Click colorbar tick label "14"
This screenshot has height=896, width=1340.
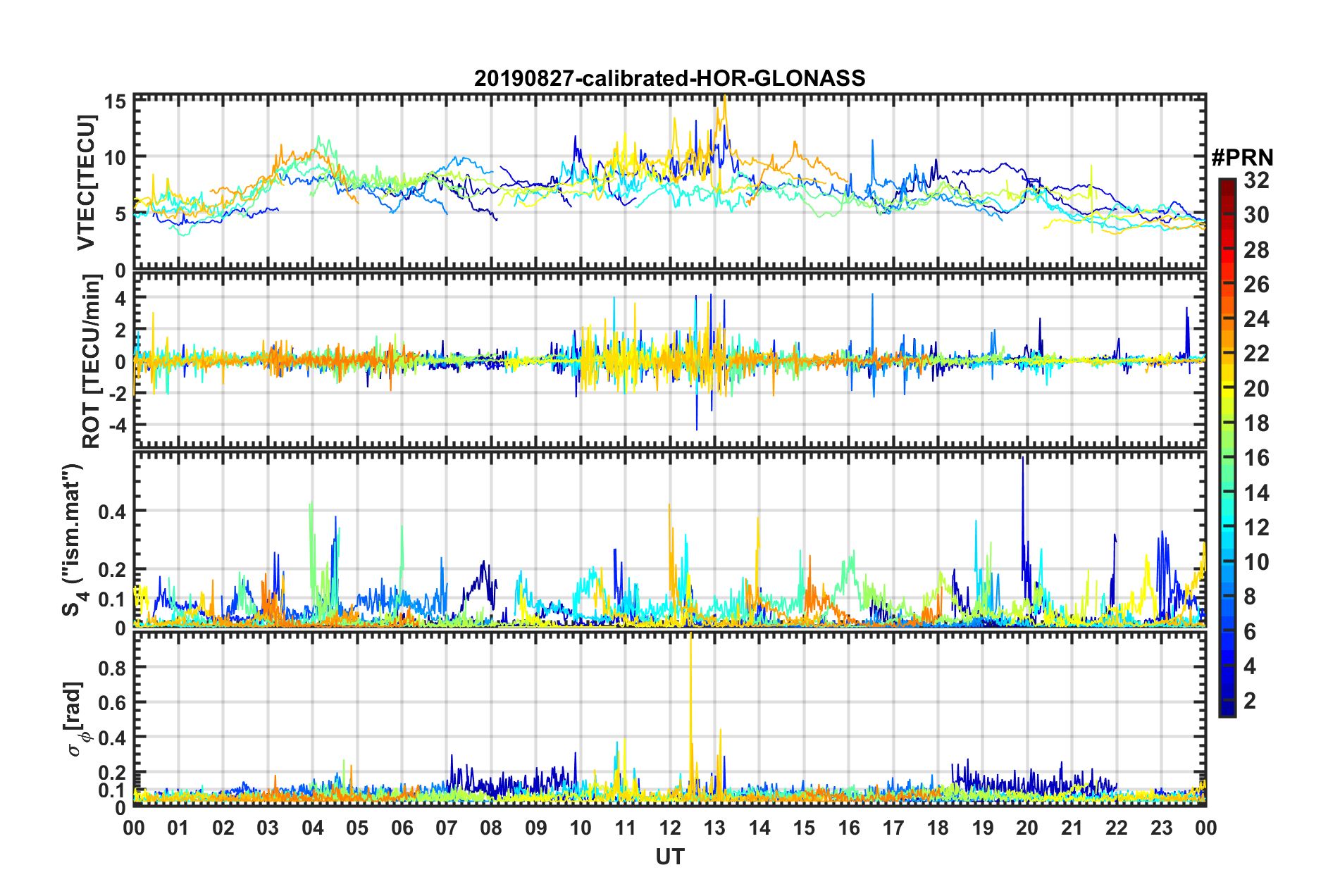pos(1257,493)
